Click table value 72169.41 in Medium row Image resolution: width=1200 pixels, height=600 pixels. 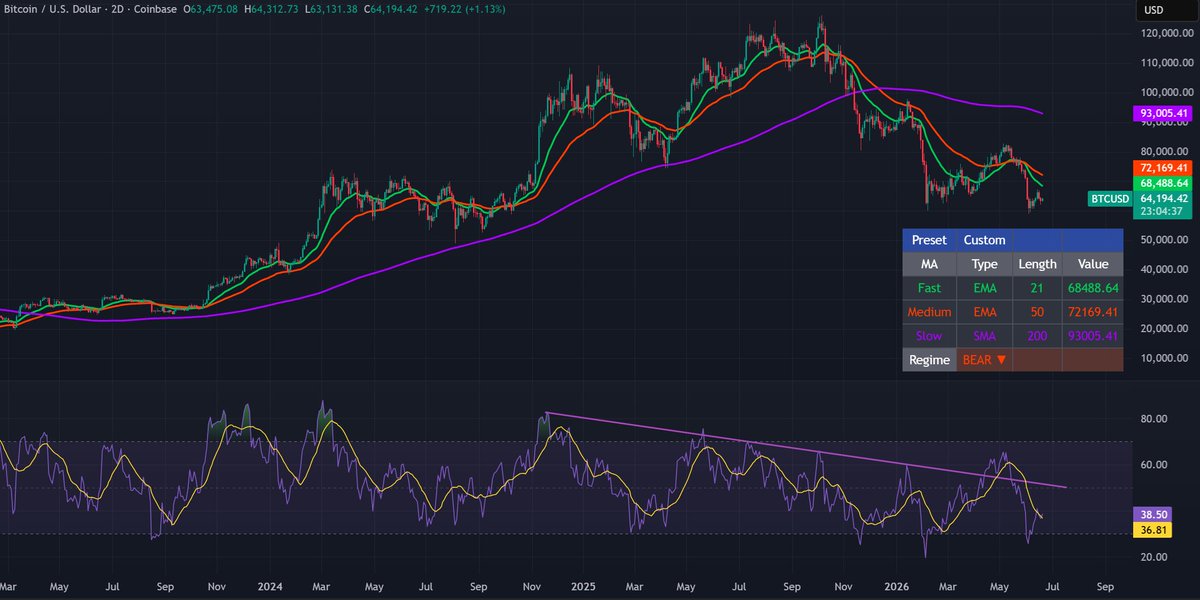click(1092, 312)
